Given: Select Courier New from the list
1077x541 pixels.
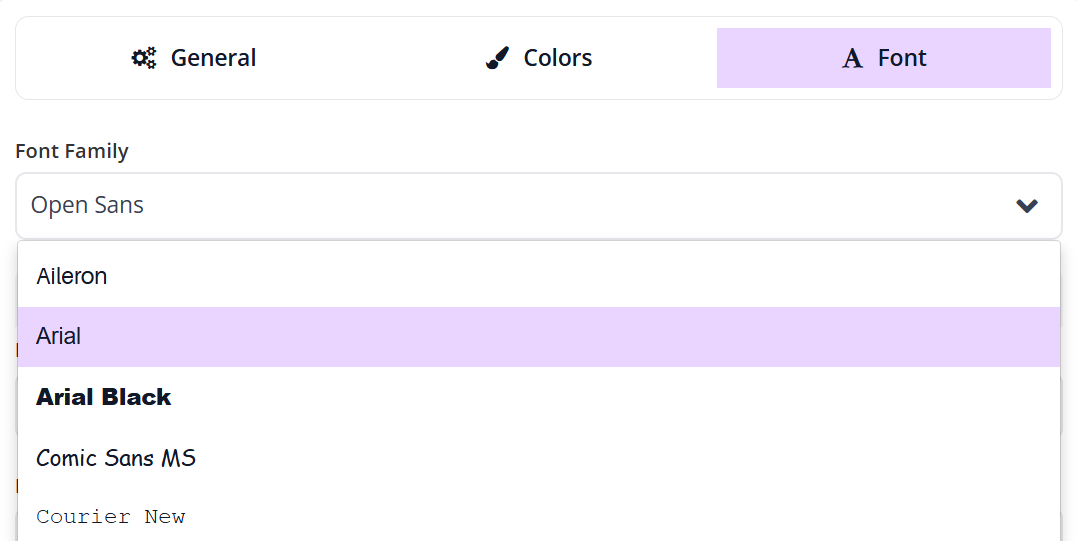Looking at the screenshot, I should click(x=111, y=517).
